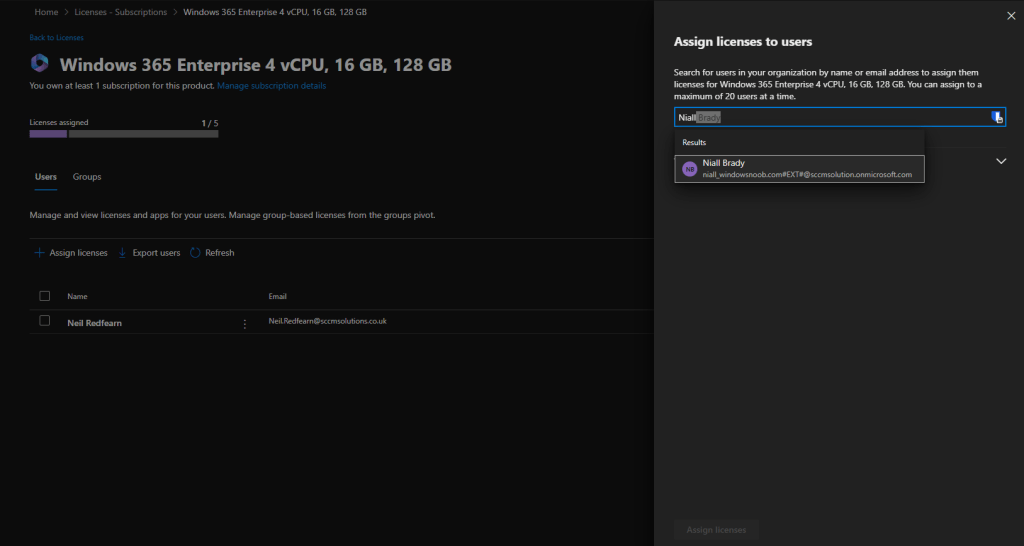Go to Home in the breadcrumb
Viewport: 1024px width, 546px height.
click(46, 12)
